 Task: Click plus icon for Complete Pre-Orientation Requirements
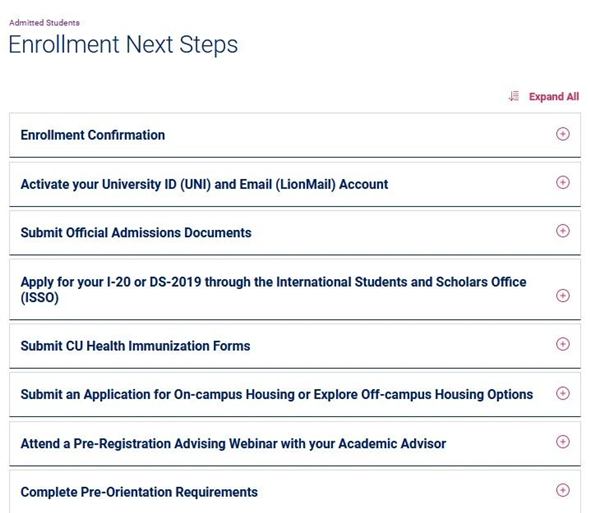tap(563, 490)
